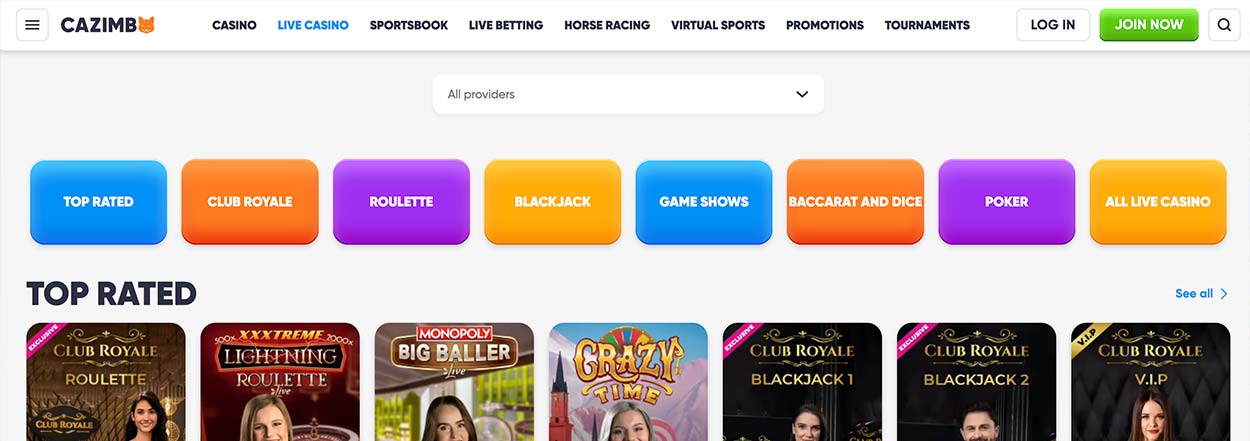Open the Crazy Time game thumbnail
The image size is (1250, 441).
tap(628, 381)
